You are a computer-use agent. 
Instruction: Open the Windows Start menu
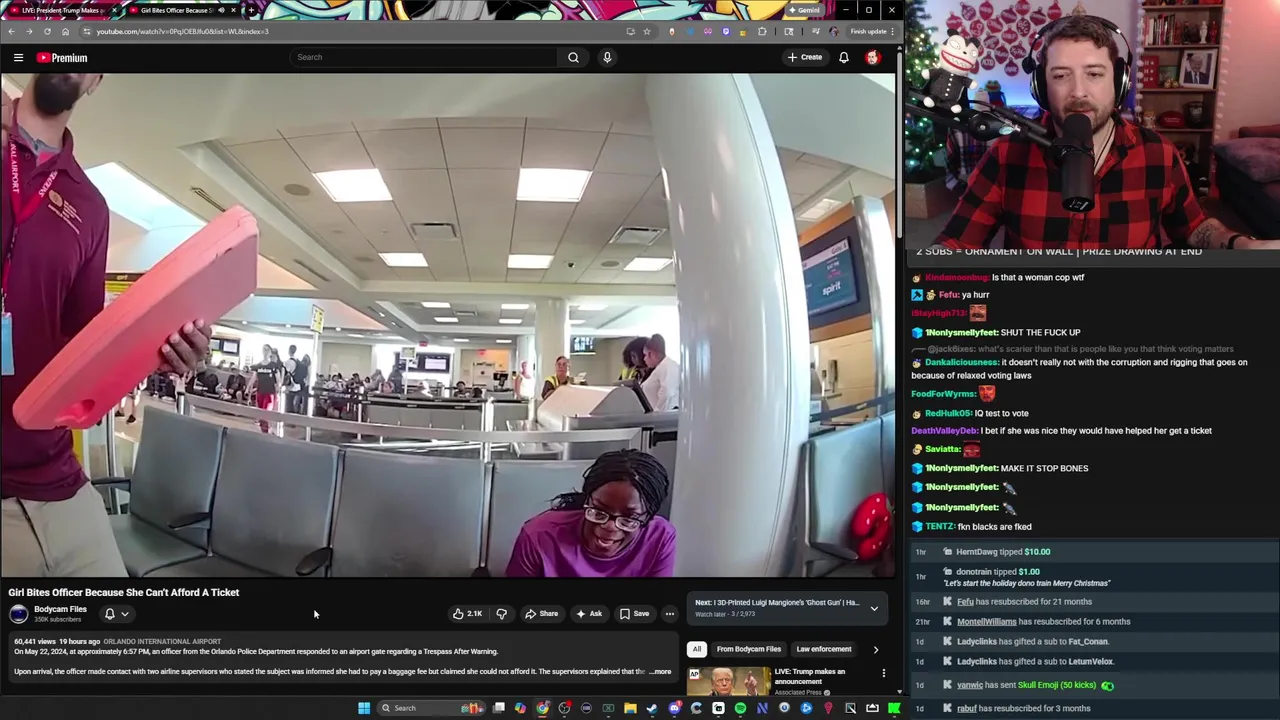(364, 708)
